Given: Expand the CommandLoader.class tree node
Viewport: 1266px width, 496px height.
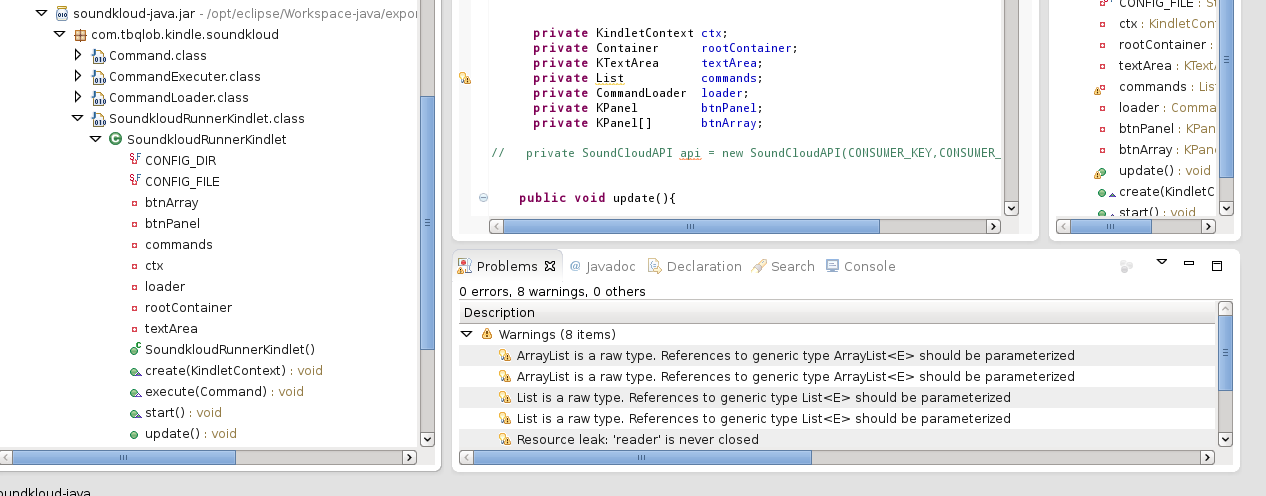Looking at the screenshot, I should pos(78,97).
